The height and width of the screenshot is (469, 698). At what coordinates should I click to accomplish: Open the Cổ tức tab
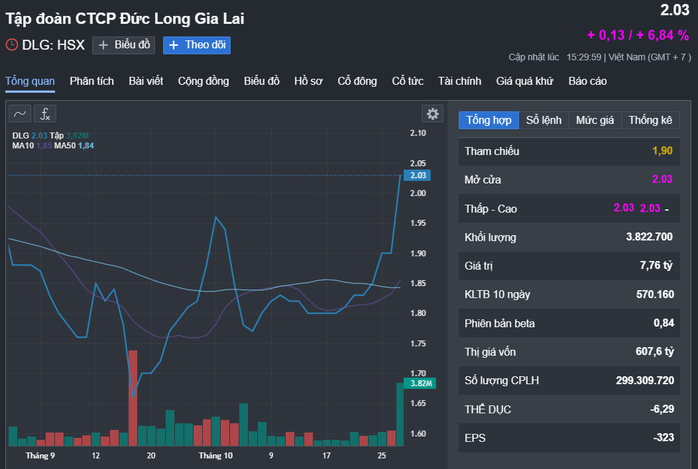pos(407,81)
